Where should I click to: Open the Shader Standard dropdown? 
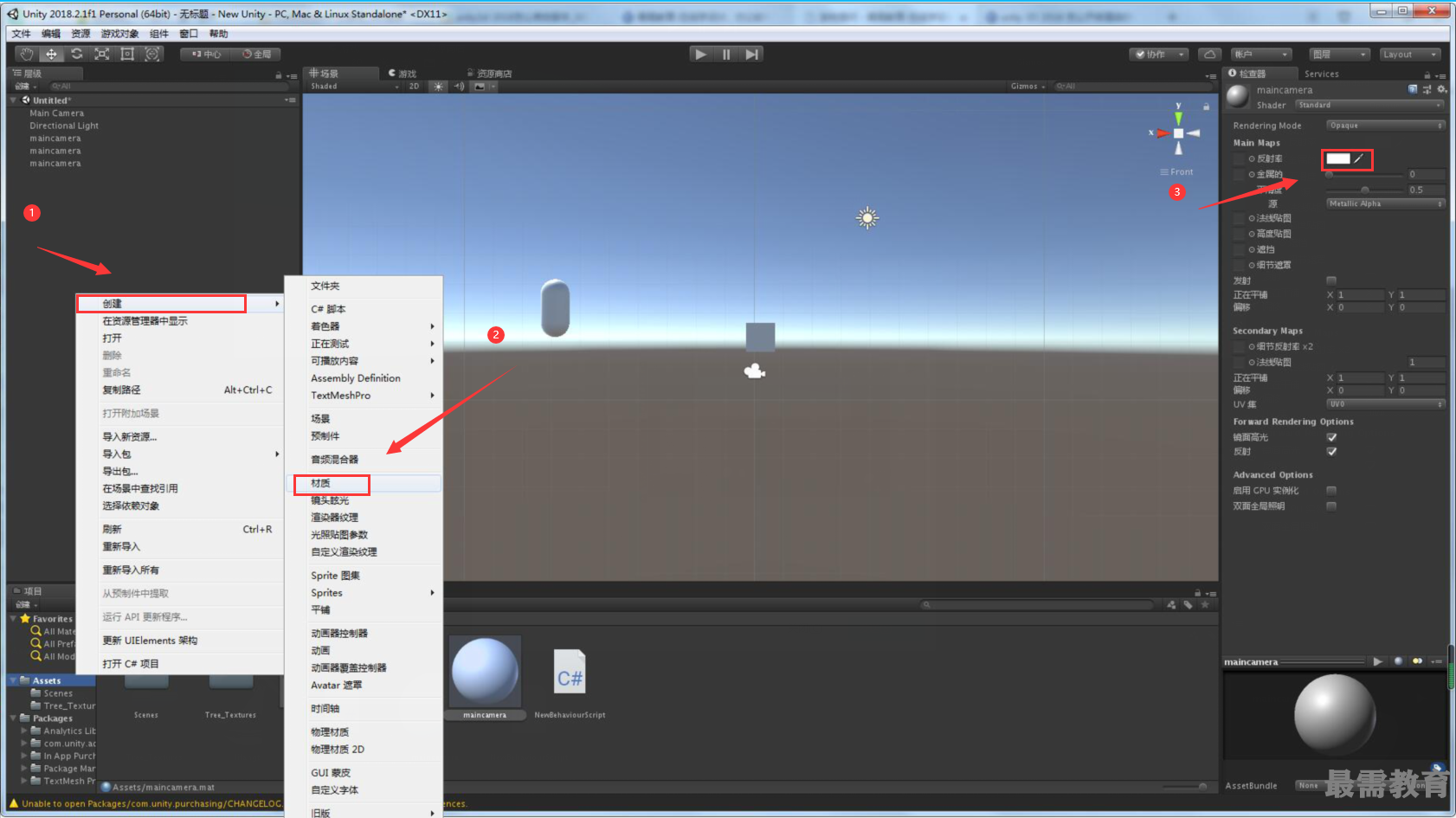click(1370, 105)
